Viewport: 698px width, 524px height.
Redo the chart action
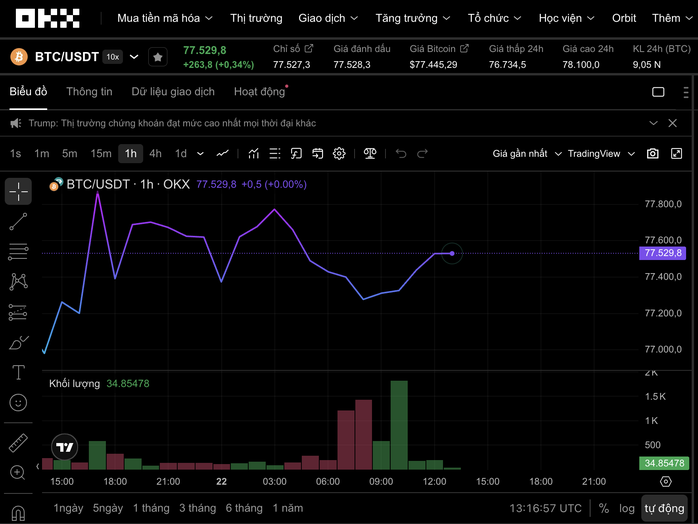coord(422,154)
